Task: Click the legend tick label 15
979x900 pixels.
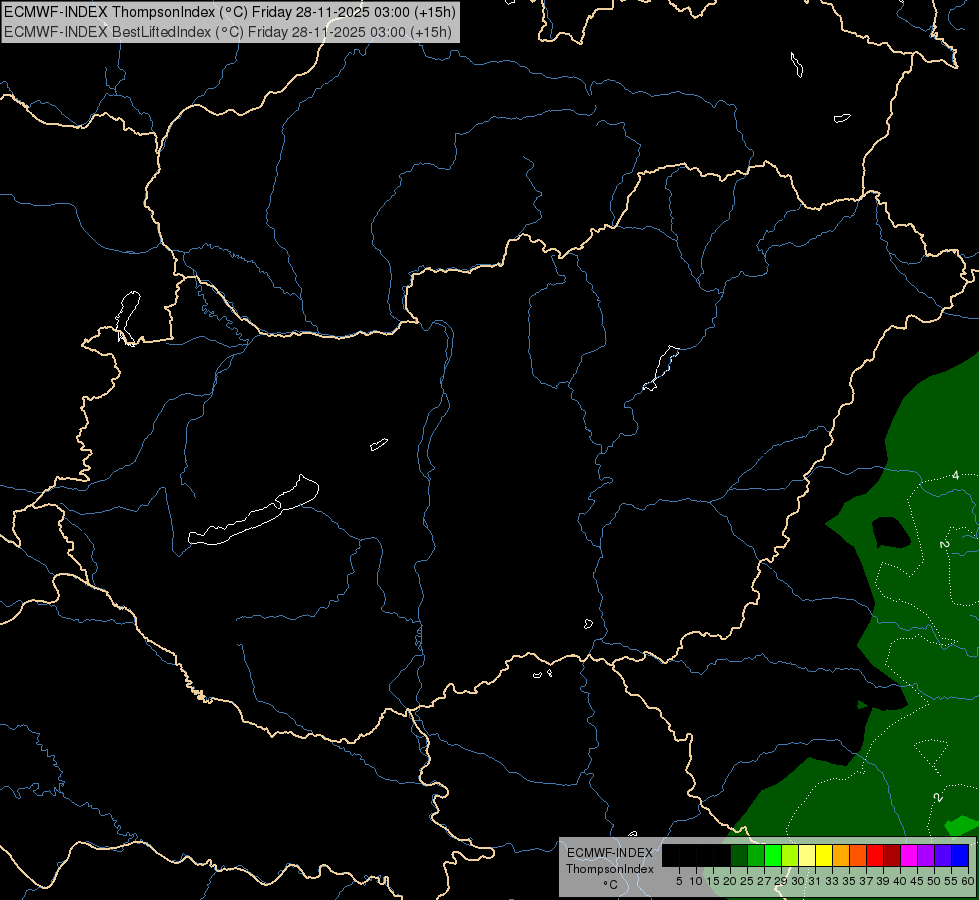Action: pos(713,881)
